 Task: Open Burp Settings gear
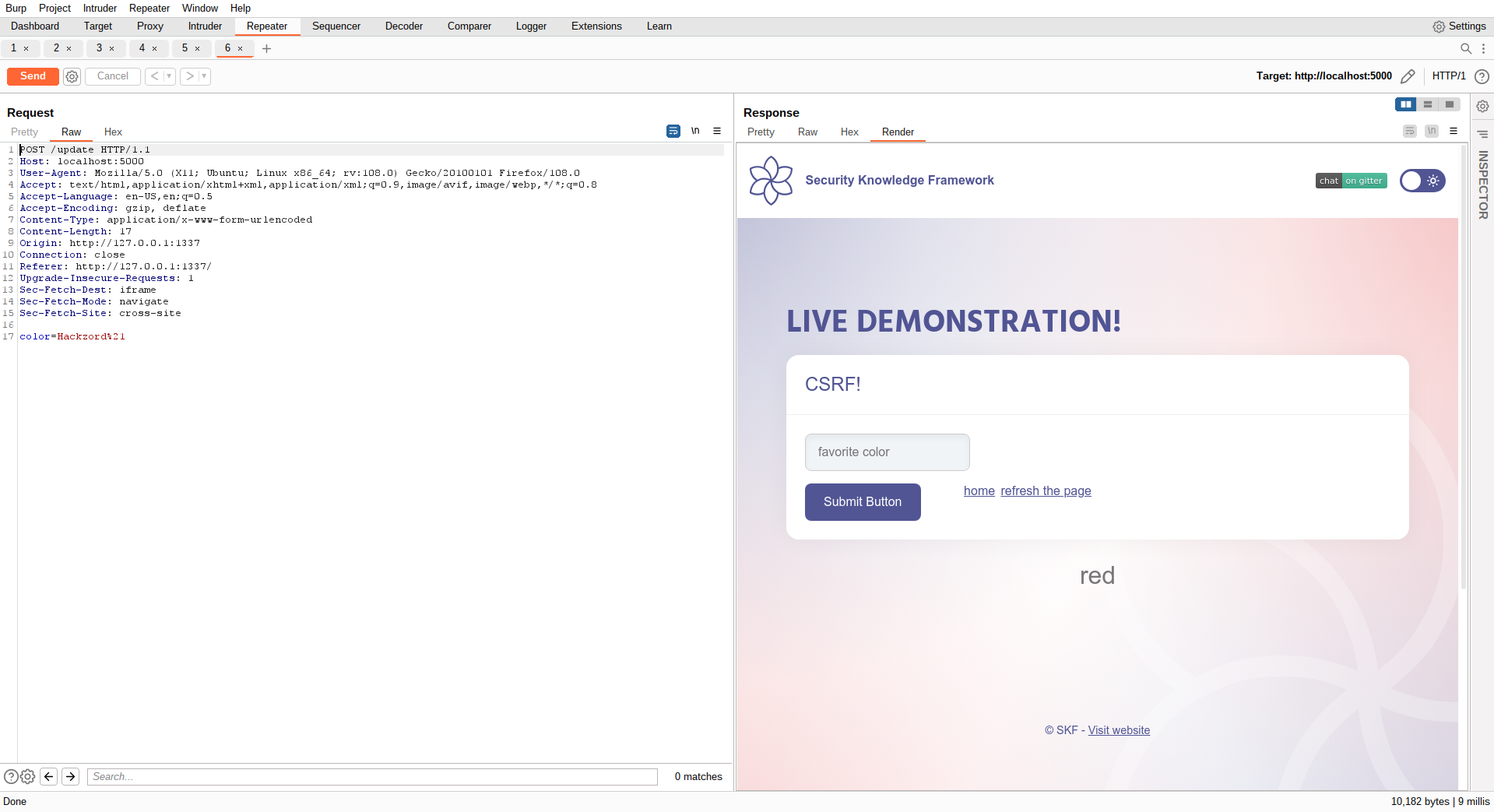coord(1459,26)
